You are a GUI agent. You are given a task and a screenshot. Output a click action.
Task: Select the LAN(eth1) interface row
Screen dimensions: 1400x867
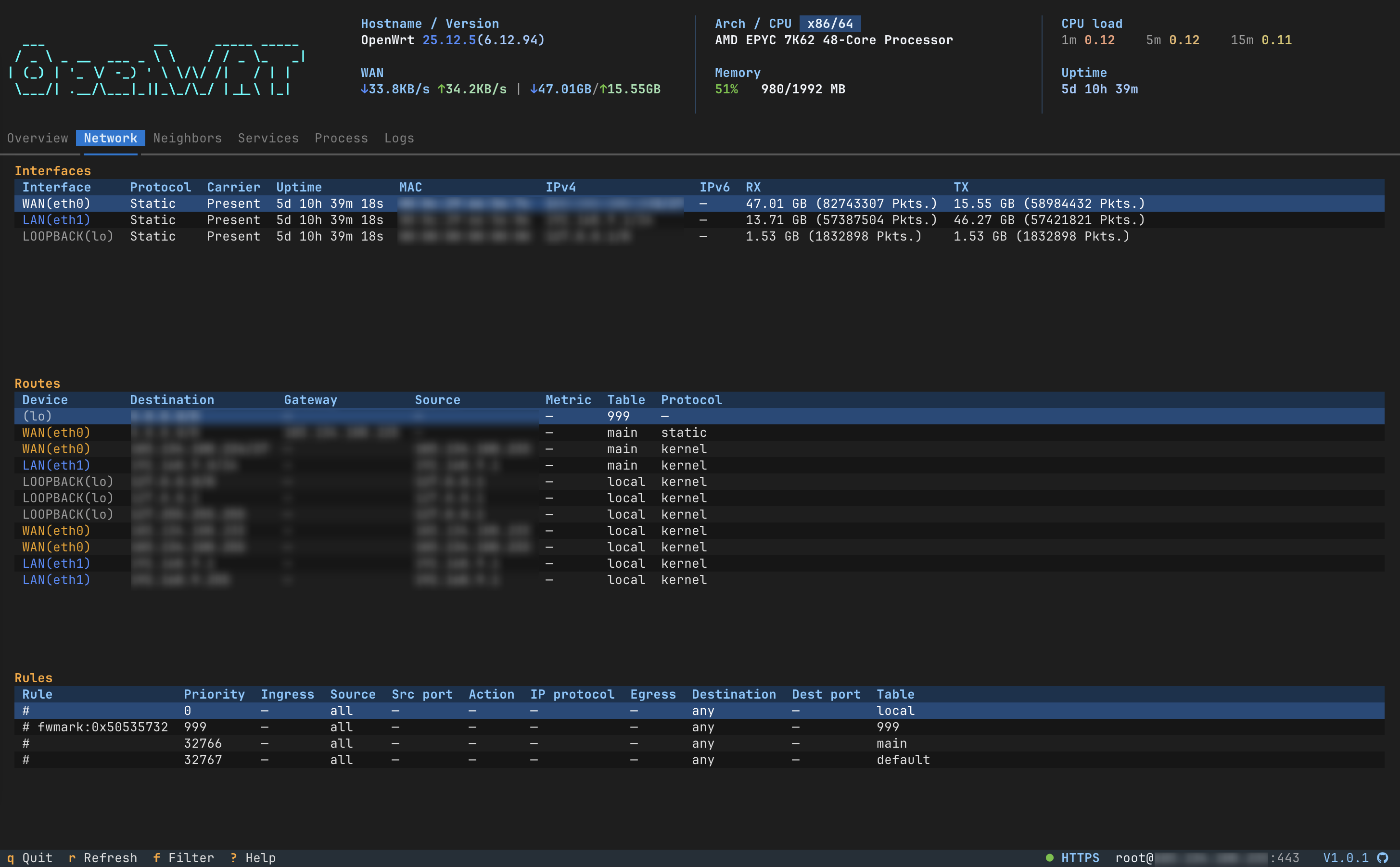click(x=700, y=219)
